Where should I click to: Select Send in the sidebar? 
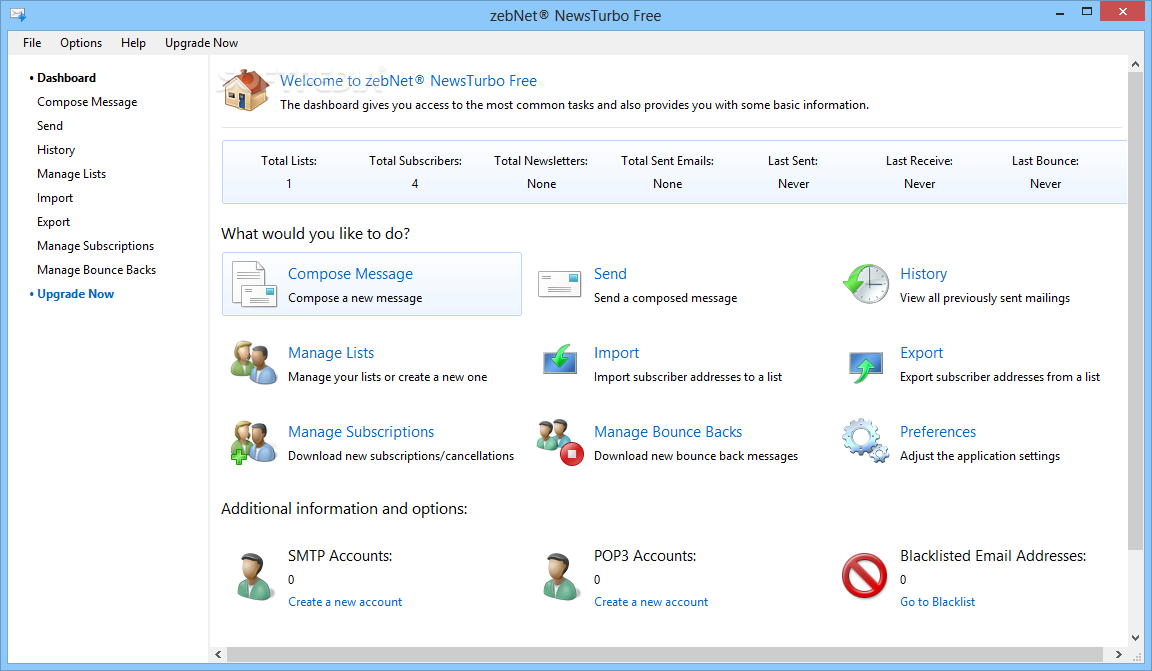(x=50, y=126)
